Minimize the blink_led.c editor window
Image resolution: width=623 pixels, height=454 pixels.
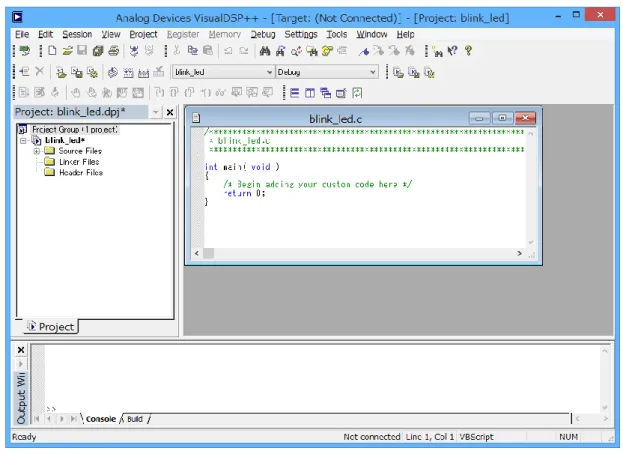pos(479,118)
